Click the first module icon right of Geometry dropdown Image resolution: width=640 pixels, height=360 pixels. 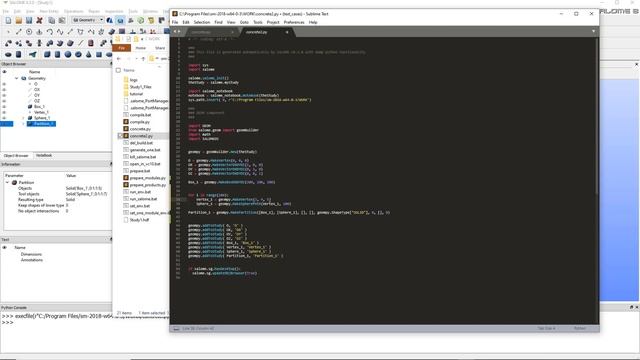(110, 20)
